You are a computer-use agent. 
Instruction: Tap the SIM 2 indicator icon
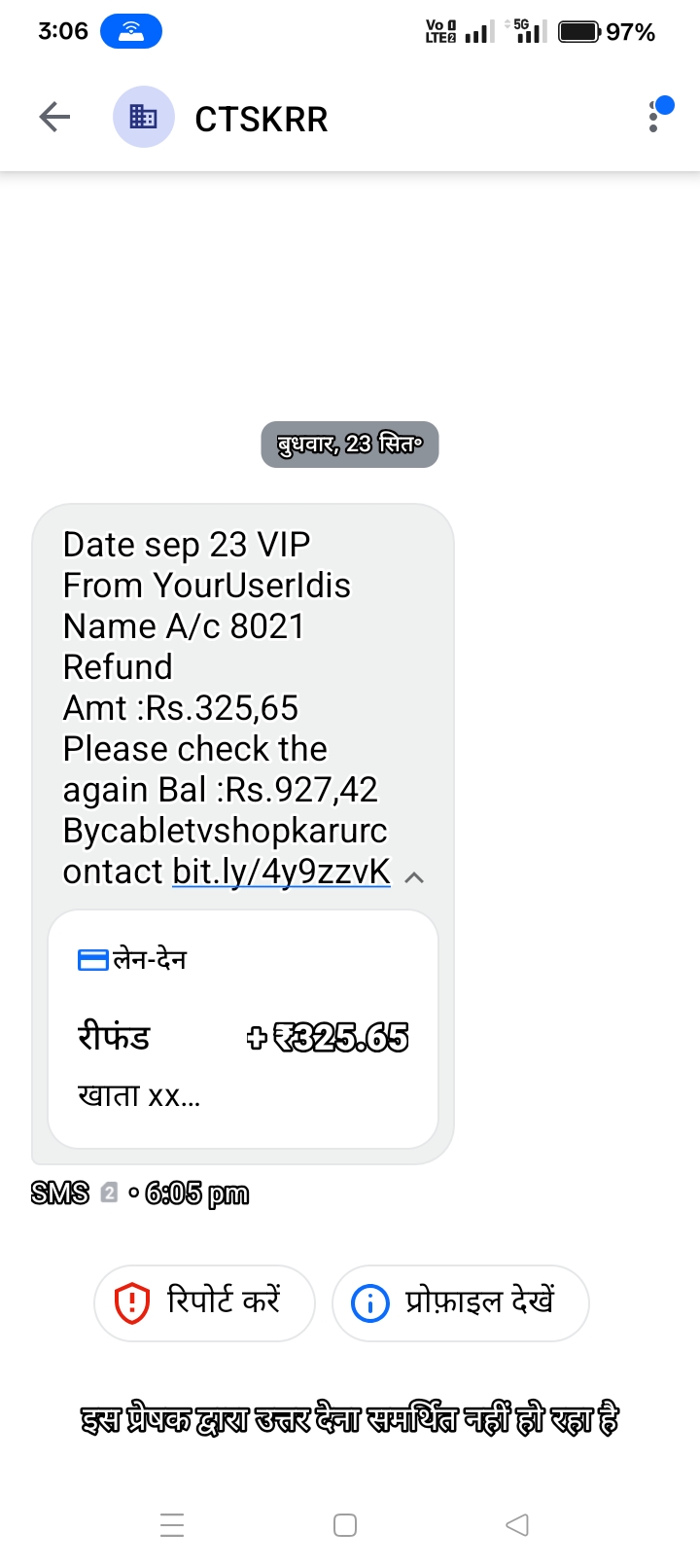pos(110,1193)
